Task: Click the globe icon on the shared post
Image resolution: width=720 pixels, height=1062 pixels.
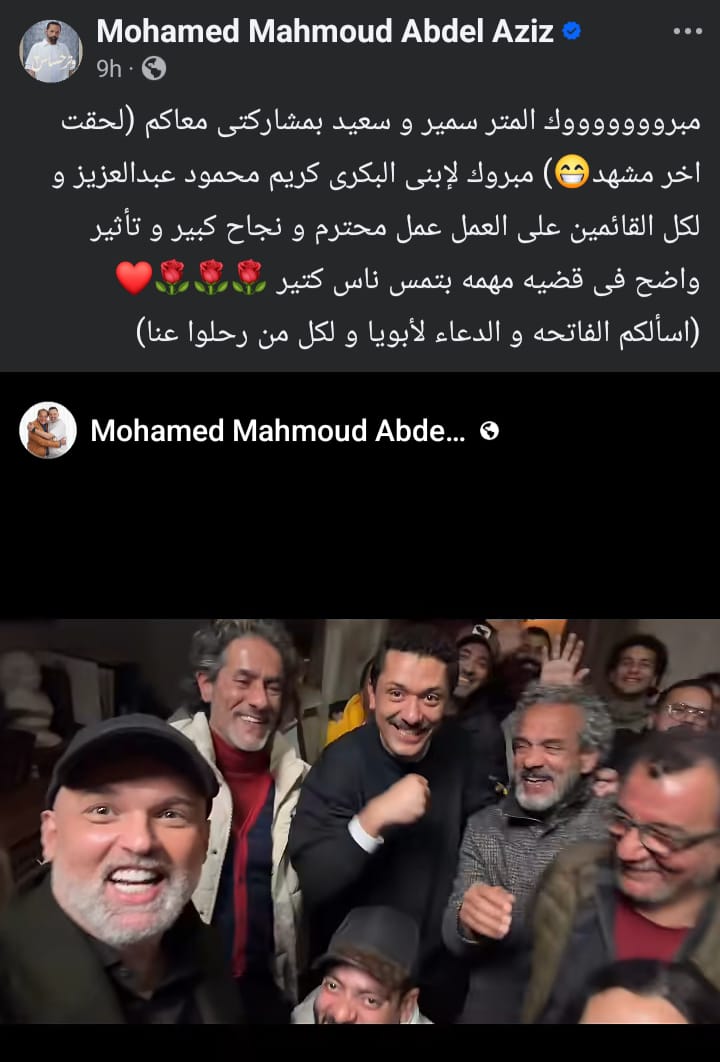Action: coord(489,431)
